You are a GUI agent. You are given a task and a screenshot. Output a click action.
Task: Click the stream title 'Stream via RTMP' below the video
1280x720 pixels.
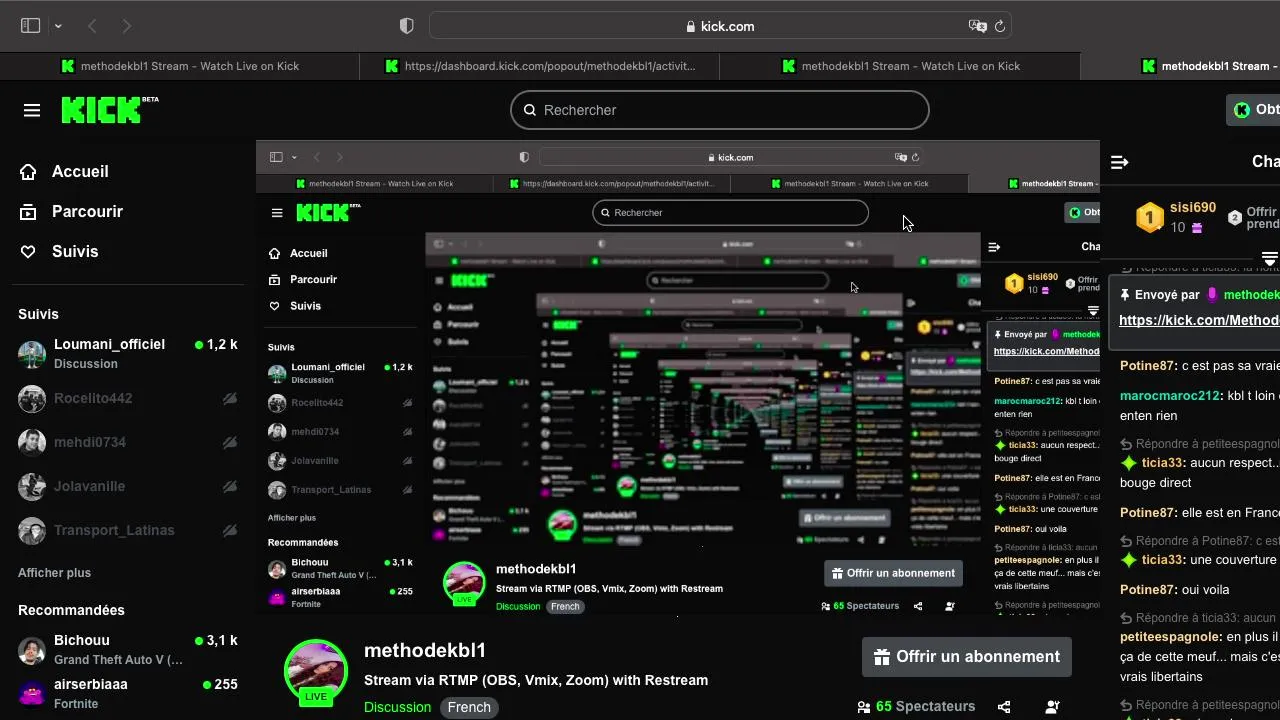pyautogui.click(x=536, y=680)
